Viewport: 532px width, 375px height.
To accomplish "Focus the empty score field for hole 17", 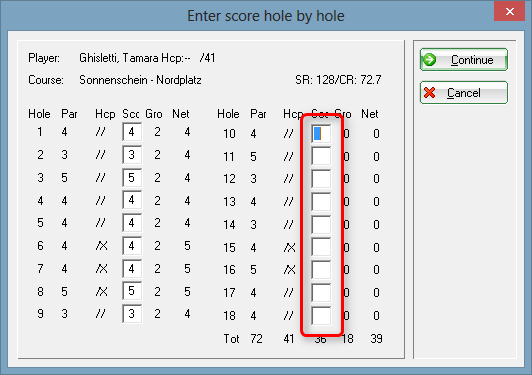I will pos(321,293).
